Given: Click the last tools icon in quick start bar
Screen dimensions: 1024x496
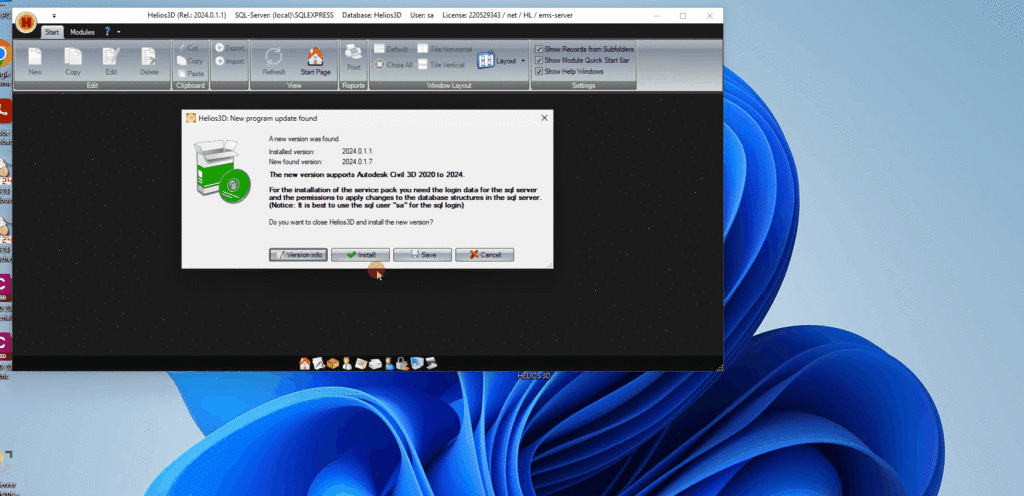Looking at the screenshot, I should tap(431, 364).
